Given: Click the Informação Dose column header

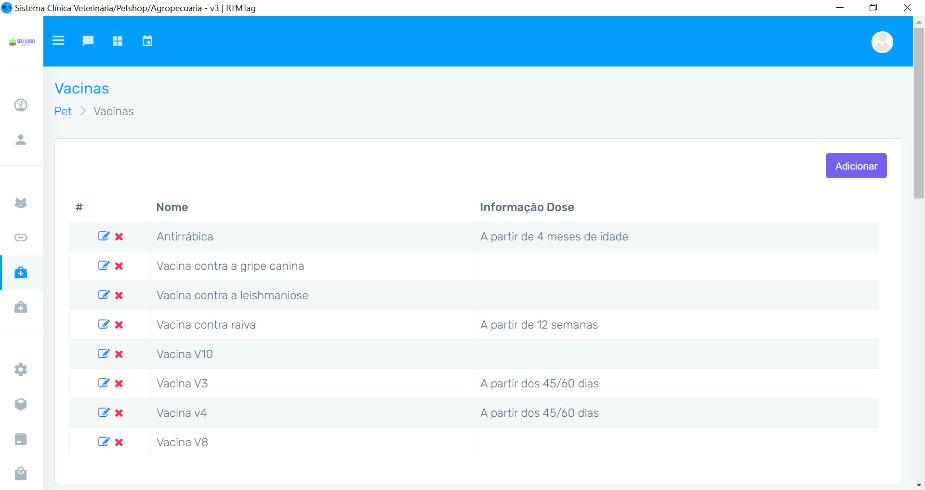Looking at the screenshot, I should point(526,207).
